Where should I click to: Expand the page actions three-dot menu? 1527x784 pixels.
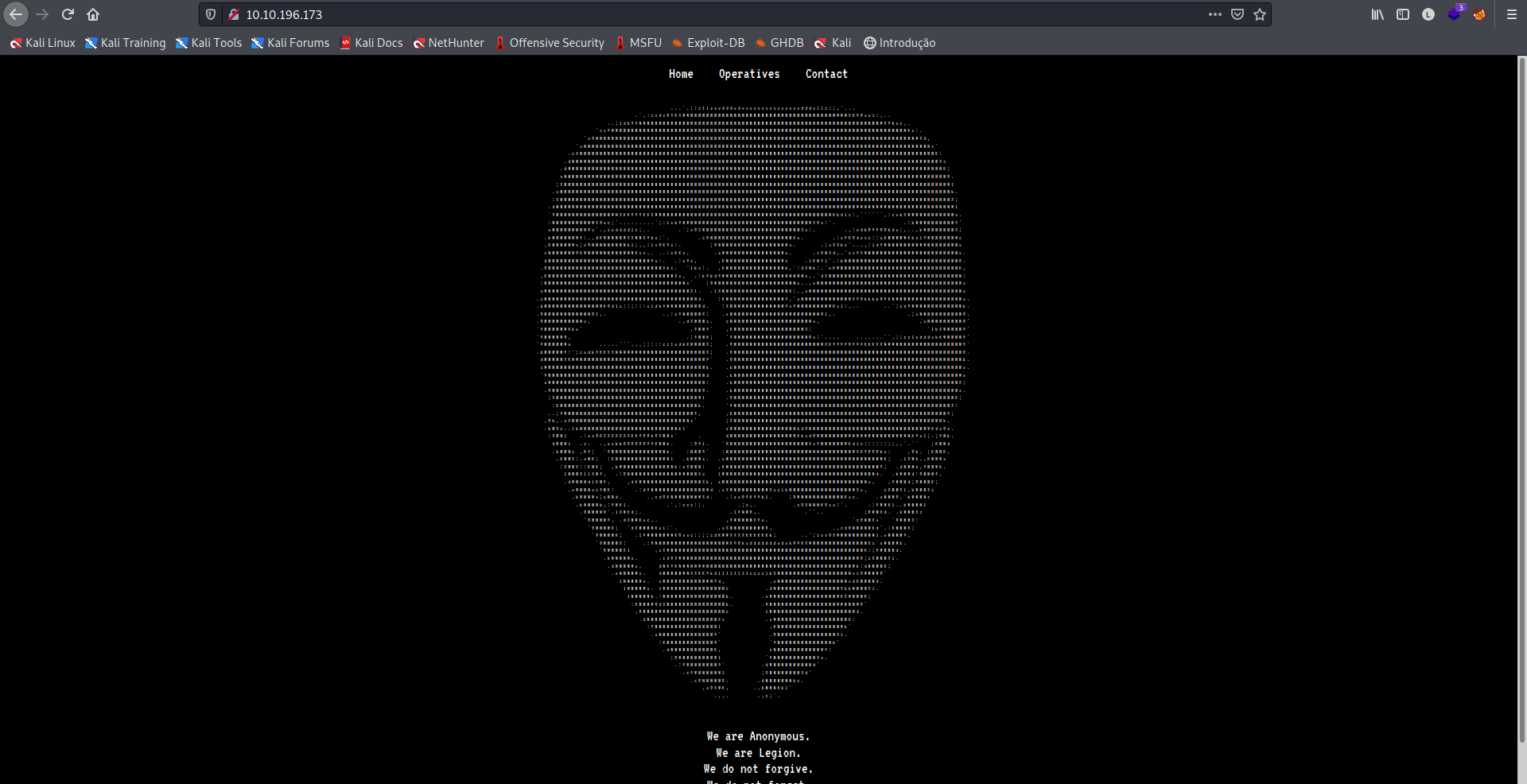(1215, 14)
